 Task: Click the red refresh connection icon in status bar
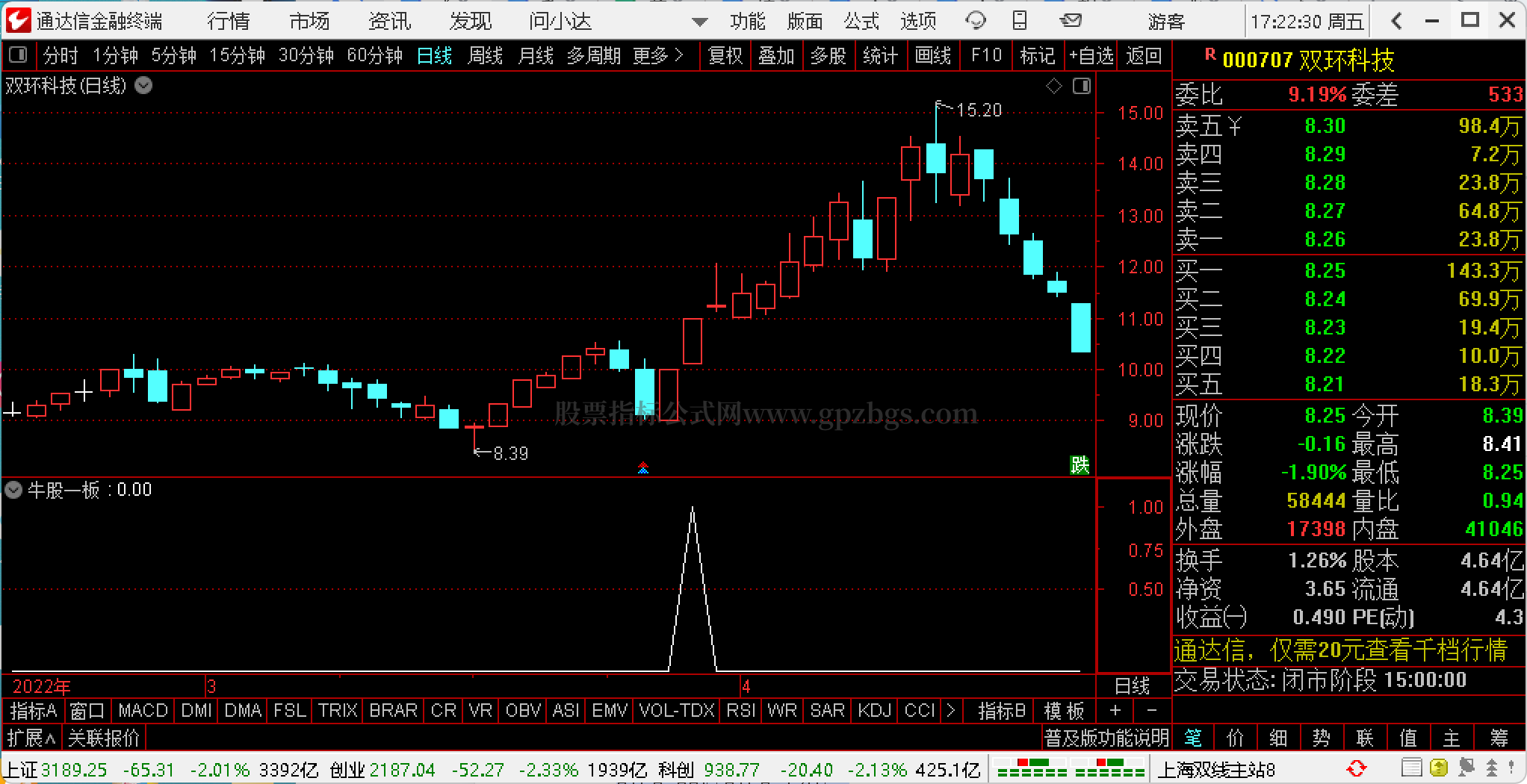[1356, 768]
